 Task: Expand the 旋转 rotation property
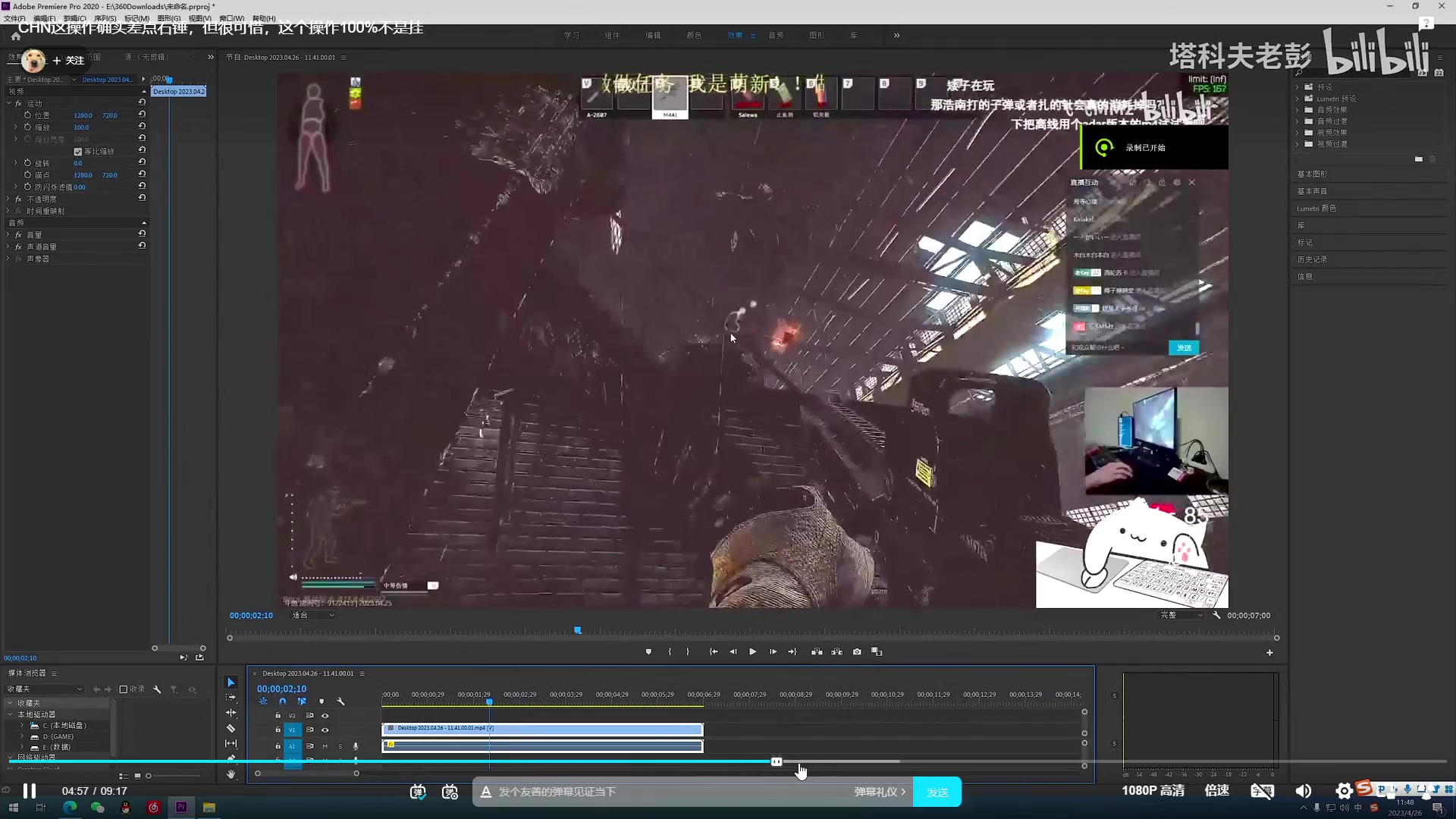tap(16, 163)
